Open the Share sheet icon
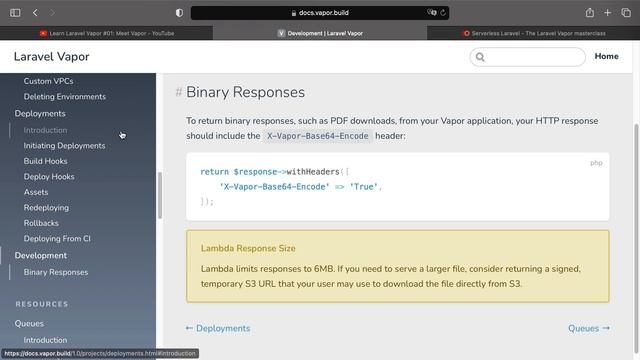 tap(589, 13)
